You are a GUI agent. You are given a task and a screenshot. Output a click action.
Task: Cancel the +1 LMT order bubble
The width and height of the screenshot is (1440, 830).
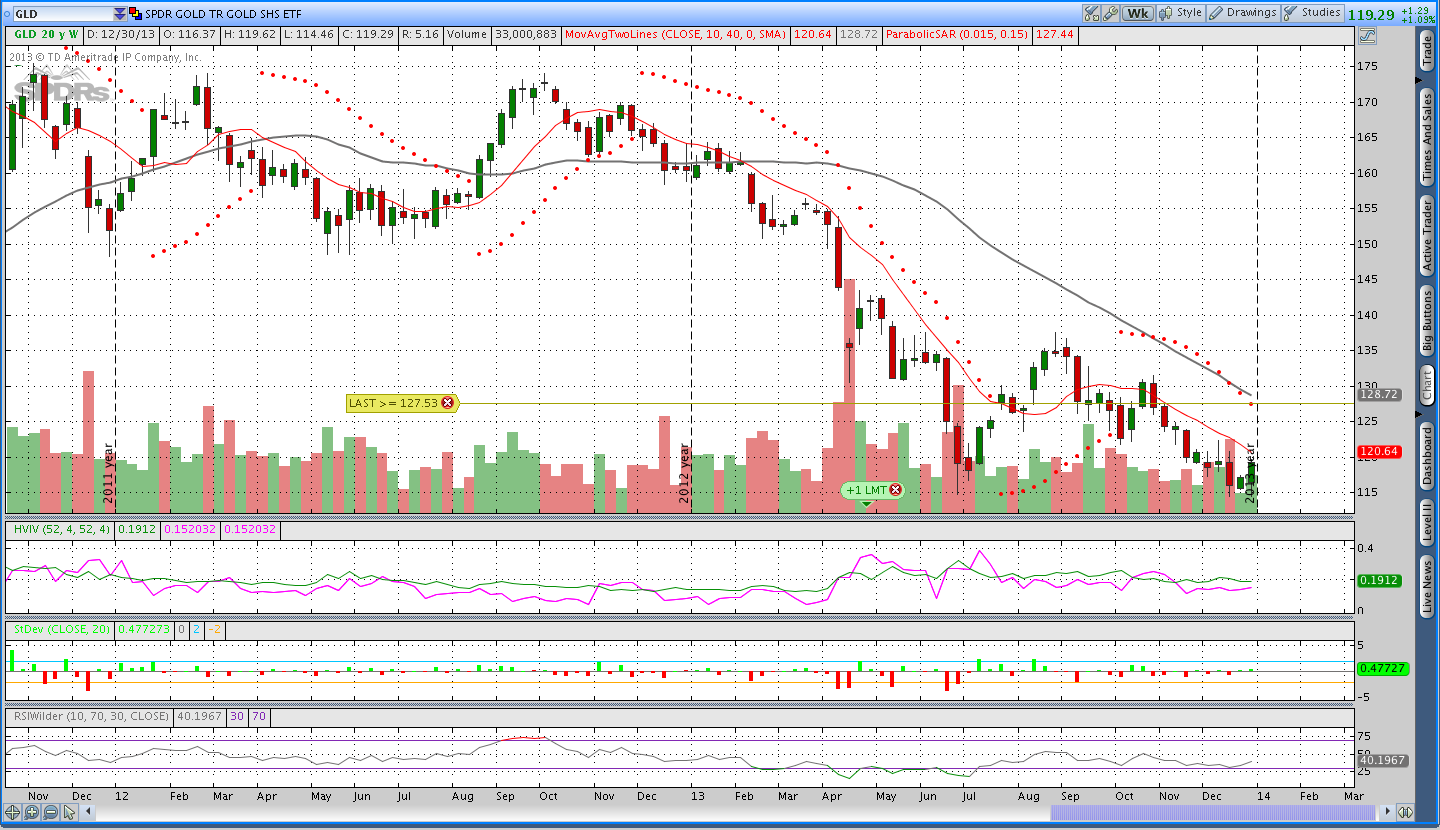(895, 490)
